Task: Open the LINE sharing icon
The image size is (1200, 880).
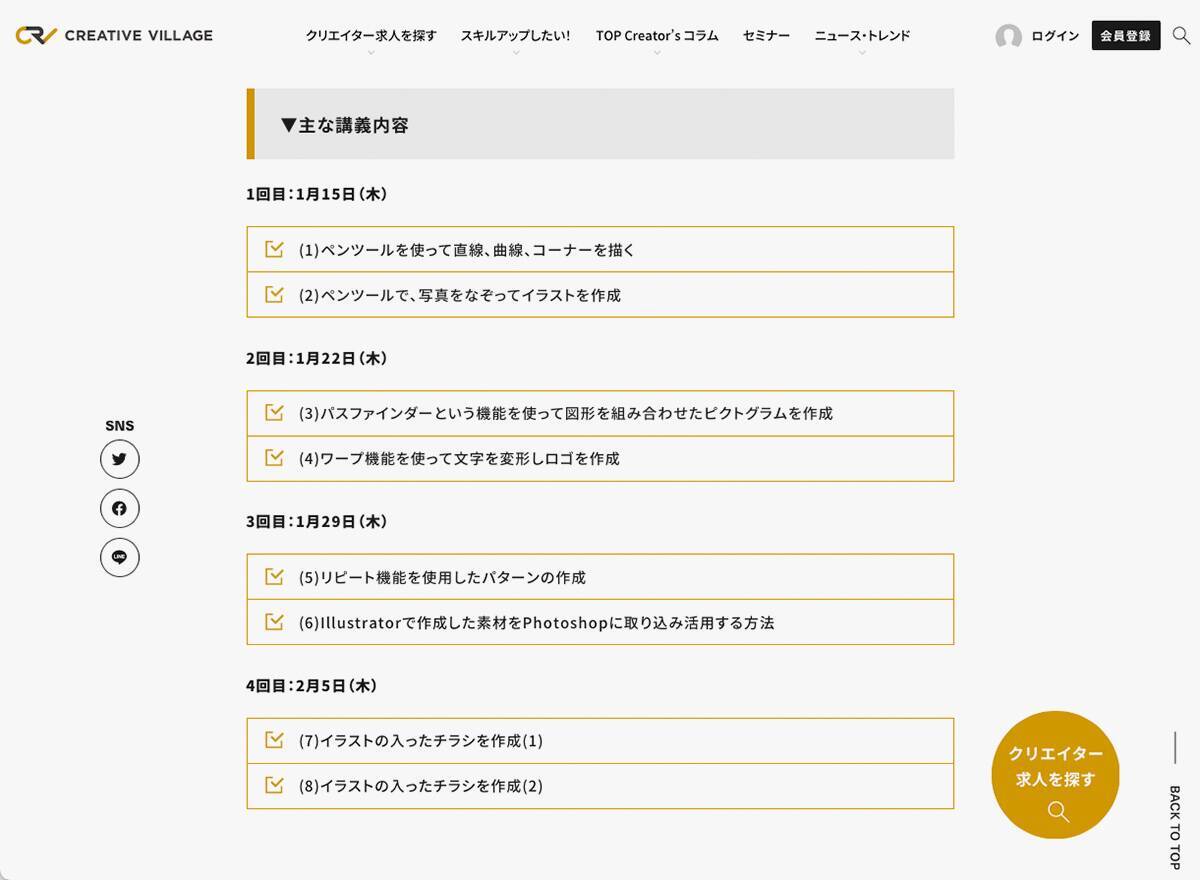Action: click(x=119, y=557)
